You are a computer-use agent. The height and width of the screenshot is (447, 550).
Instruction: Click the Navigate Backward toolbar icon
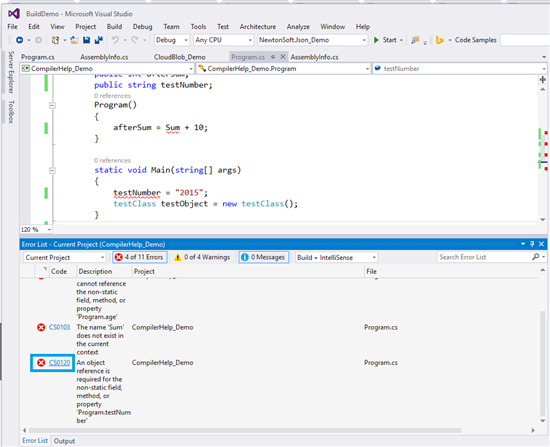[x=20, y=40]
